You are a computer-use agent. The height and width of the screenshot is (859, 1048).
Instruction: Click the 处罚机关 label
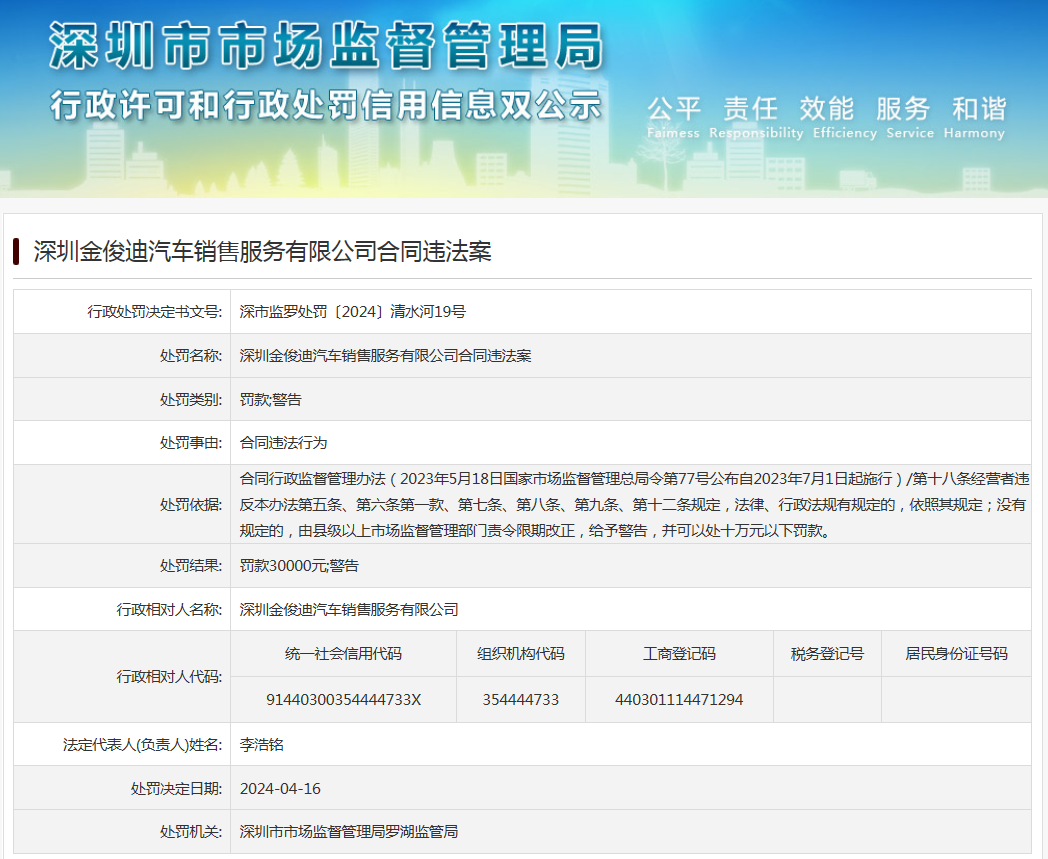[190, 832]
